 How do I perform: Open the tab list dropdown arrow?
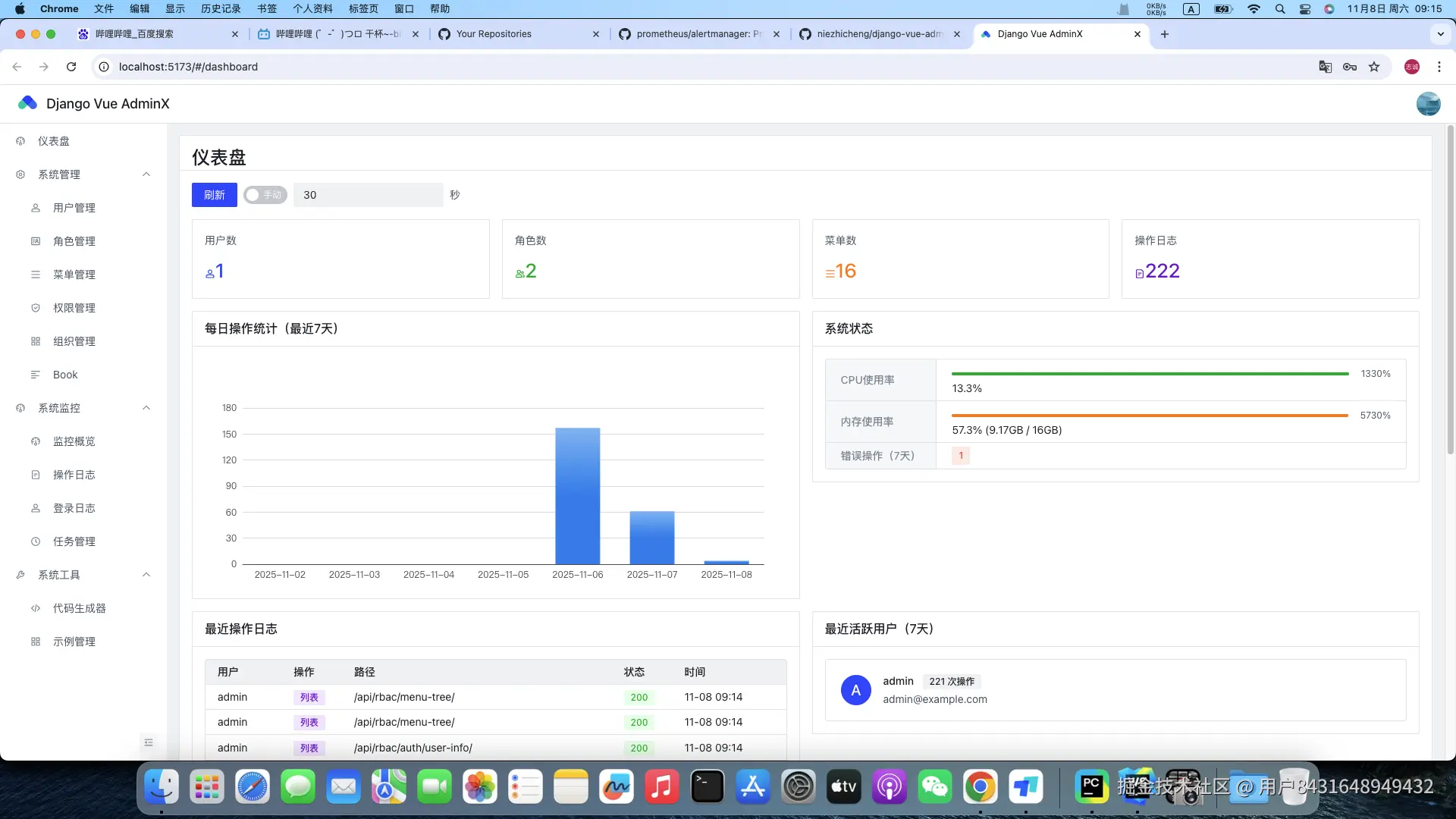1440,34
